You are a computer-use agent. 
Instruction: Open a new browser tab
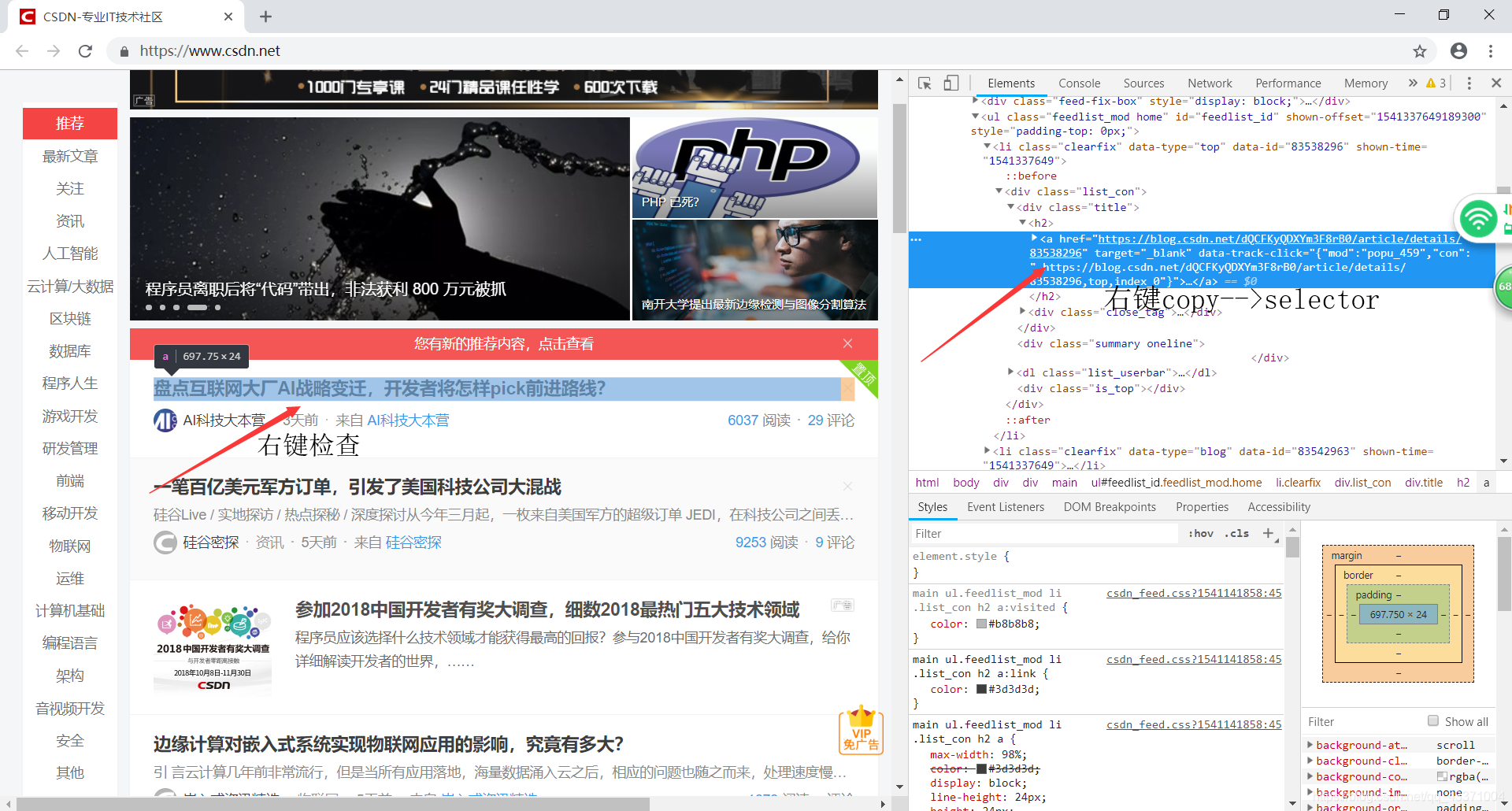[265, 17]
